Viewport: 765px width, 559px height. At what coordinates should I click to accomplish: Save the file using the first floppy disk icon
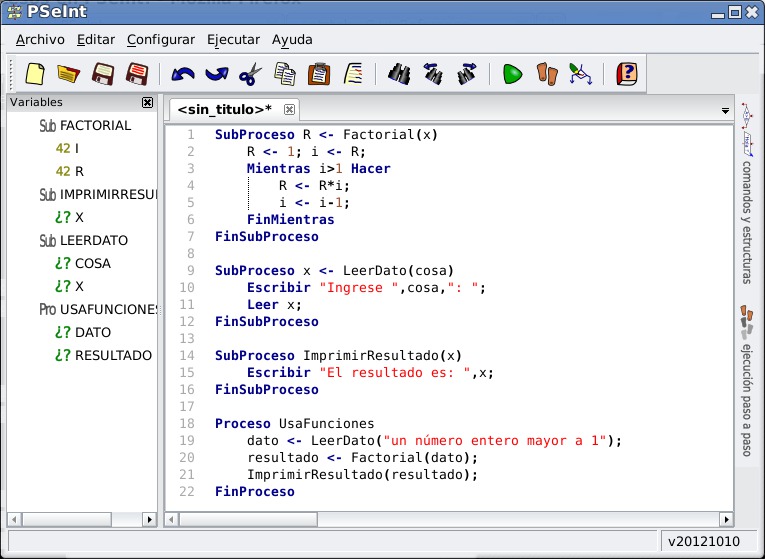click(103, 74)
